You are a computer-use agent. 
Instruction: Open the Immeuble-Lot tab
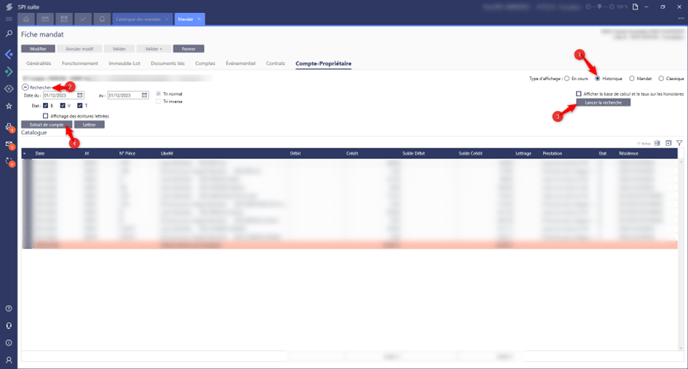(x=125, y=64)
